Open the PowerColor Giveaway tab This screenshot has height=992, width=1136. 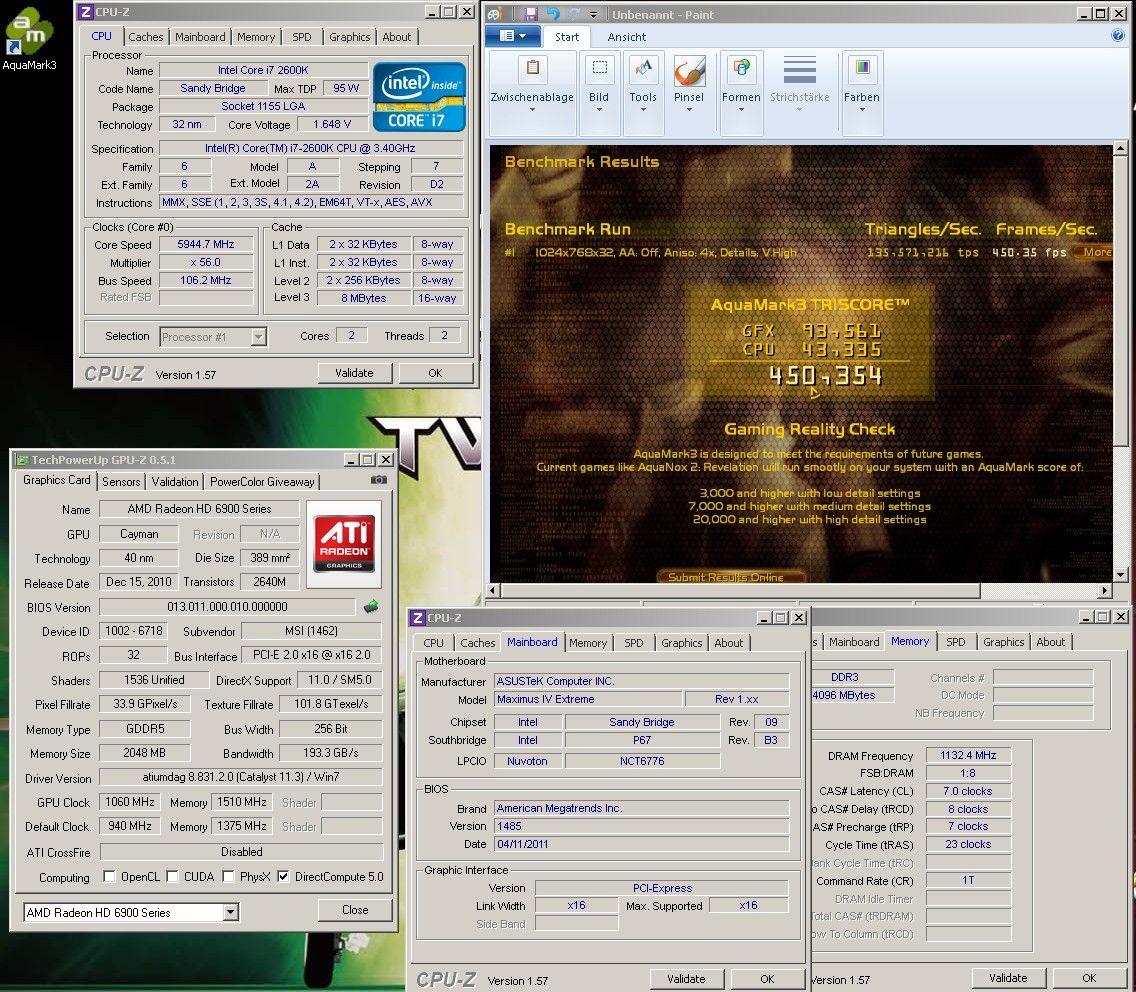262,481
